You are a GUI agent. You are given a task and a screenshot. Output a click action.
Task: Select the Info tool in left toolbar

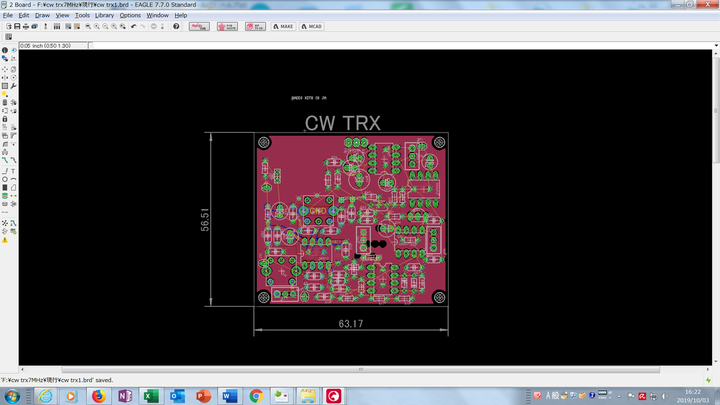[5, 51]
